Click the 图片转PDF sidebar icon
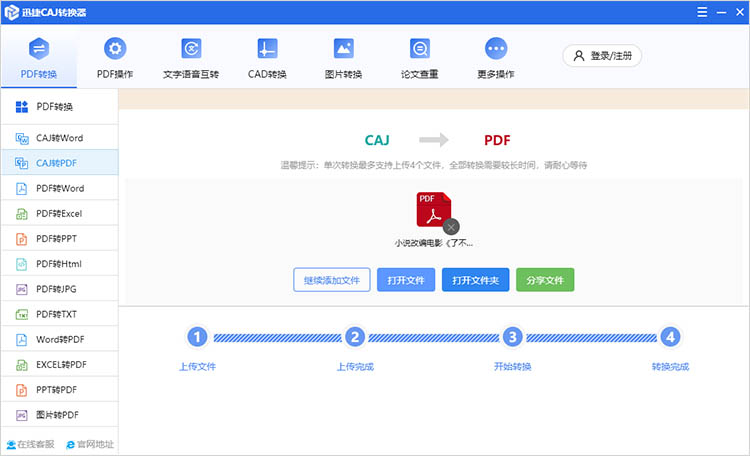This screenshot has height=456, width=750. pyautogui.click(x=22, y=415)
